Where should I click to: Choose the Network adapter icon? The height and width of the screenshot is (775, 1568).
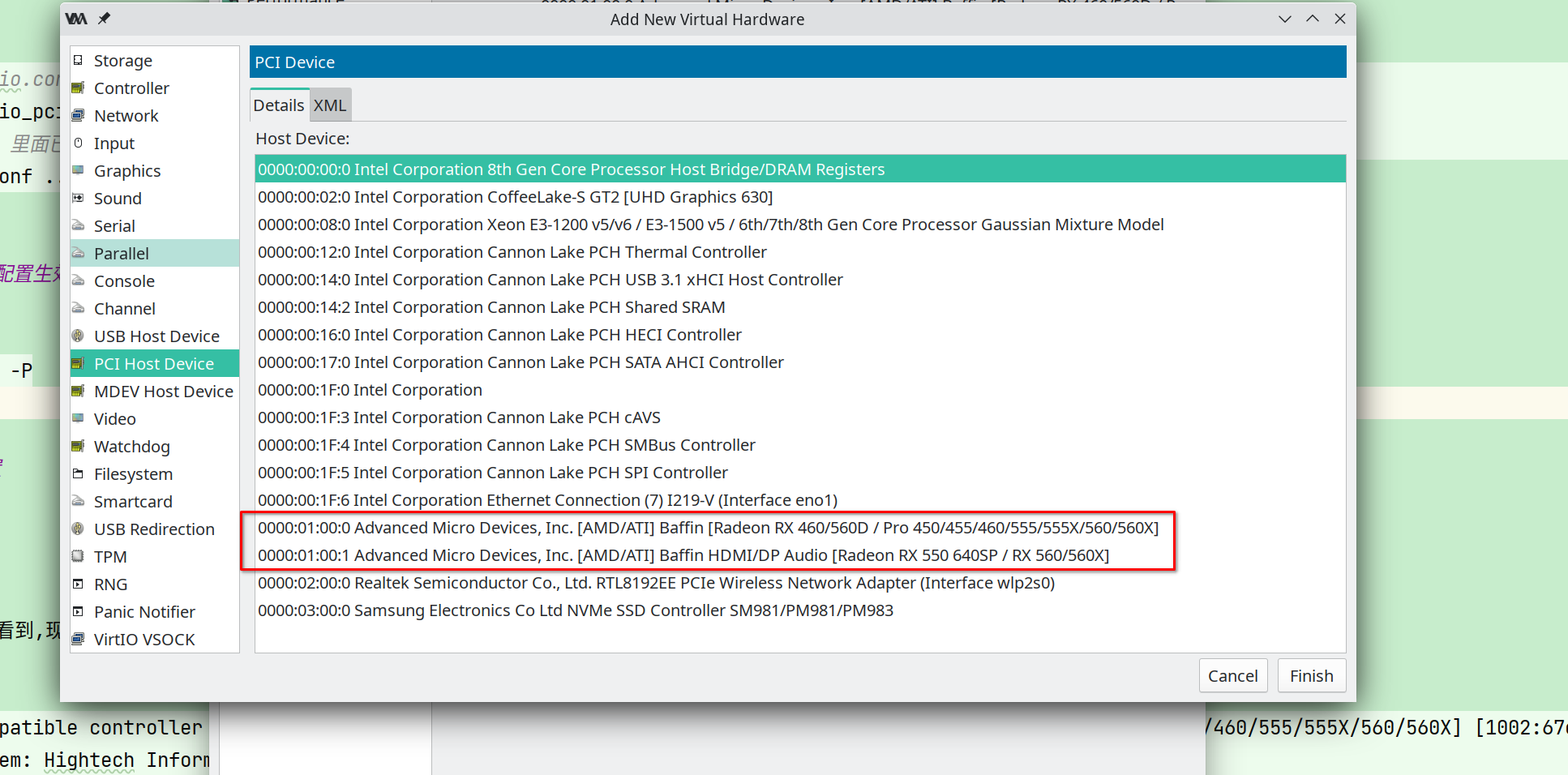[79, 116]
